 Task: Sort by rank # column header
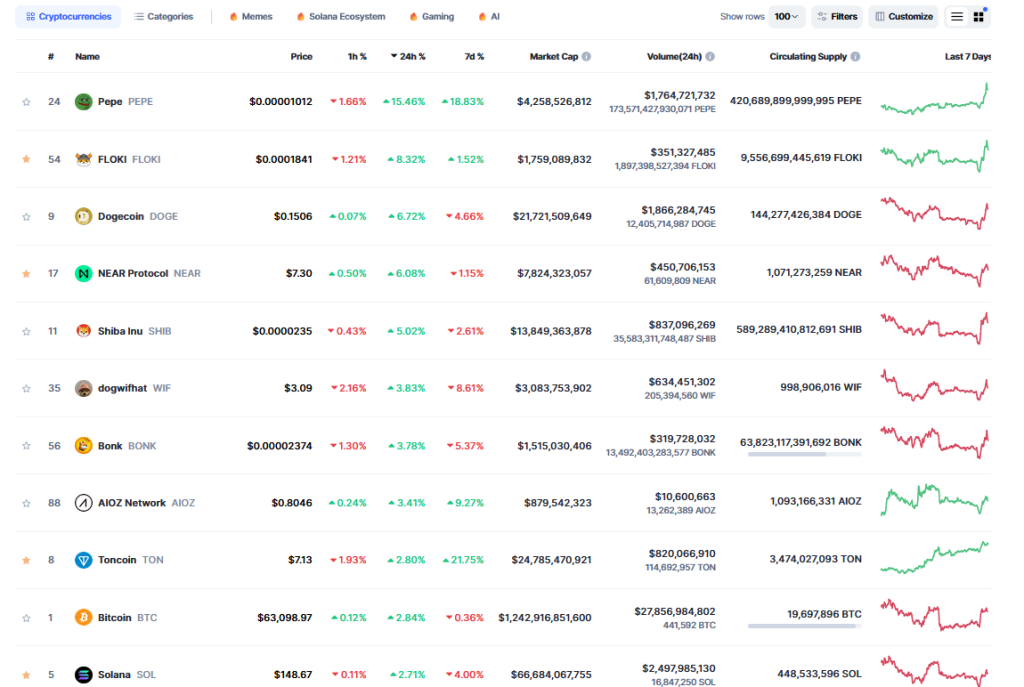(51, 57)
